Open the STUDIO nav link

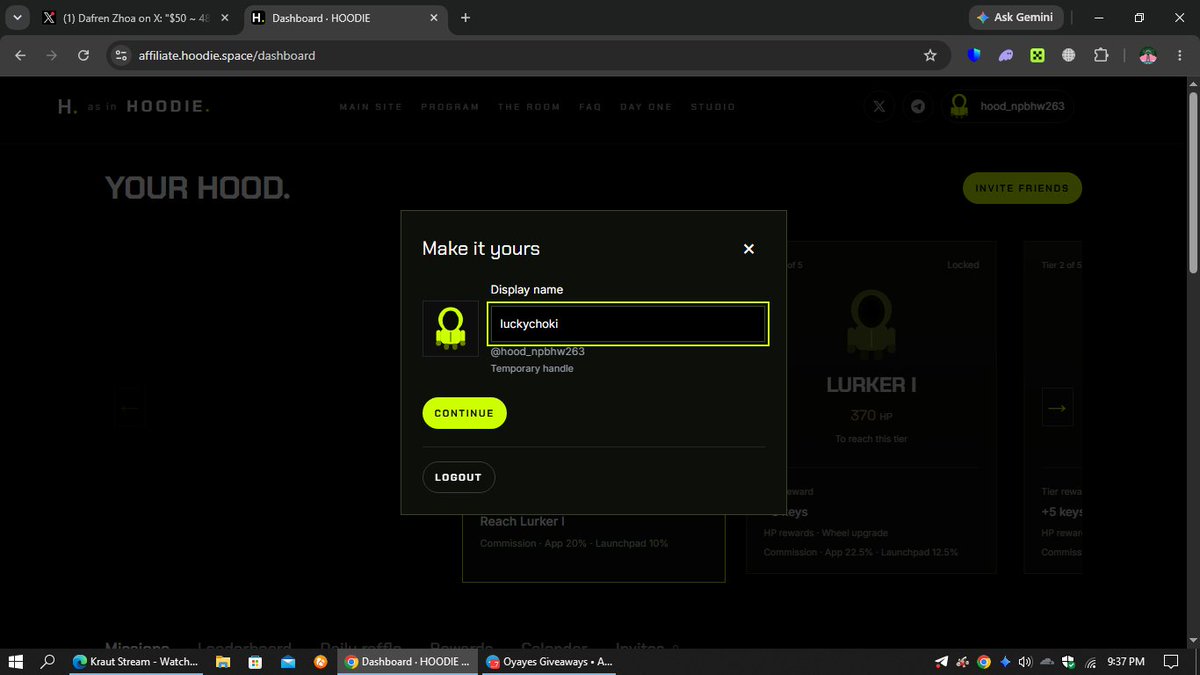(713, 107)
